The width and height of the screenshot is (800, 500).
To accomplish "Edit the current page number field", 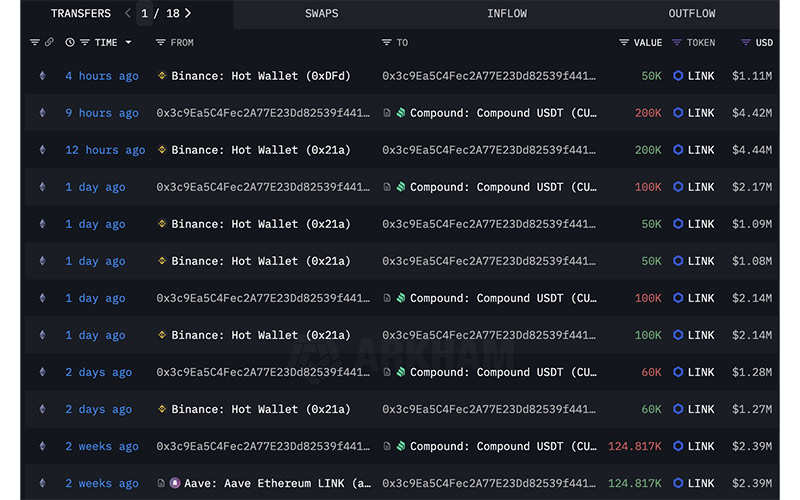I will click(144, 13).
